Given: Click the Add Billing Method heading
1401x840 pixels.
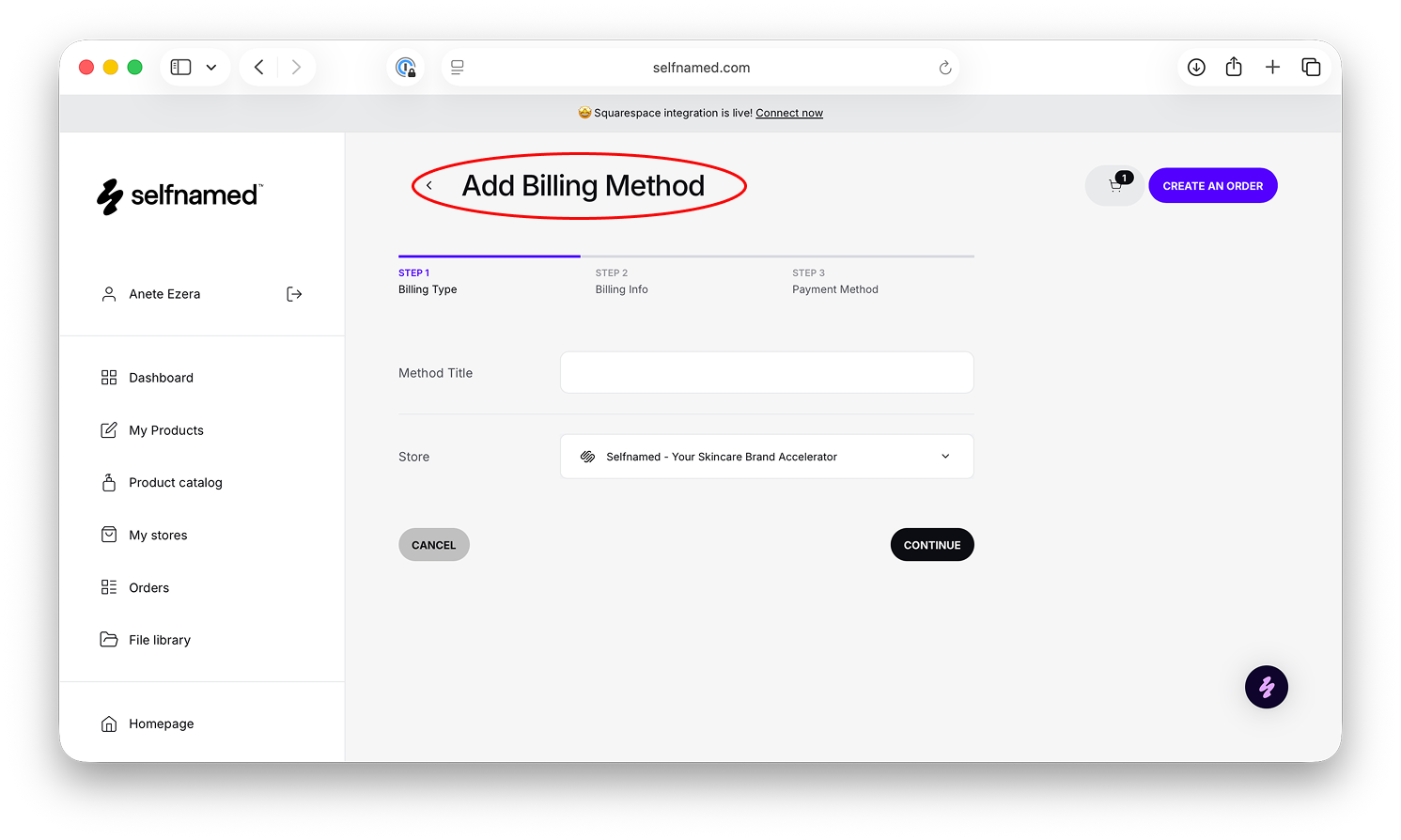Looking at the screenshot, I should pos(584,186).
